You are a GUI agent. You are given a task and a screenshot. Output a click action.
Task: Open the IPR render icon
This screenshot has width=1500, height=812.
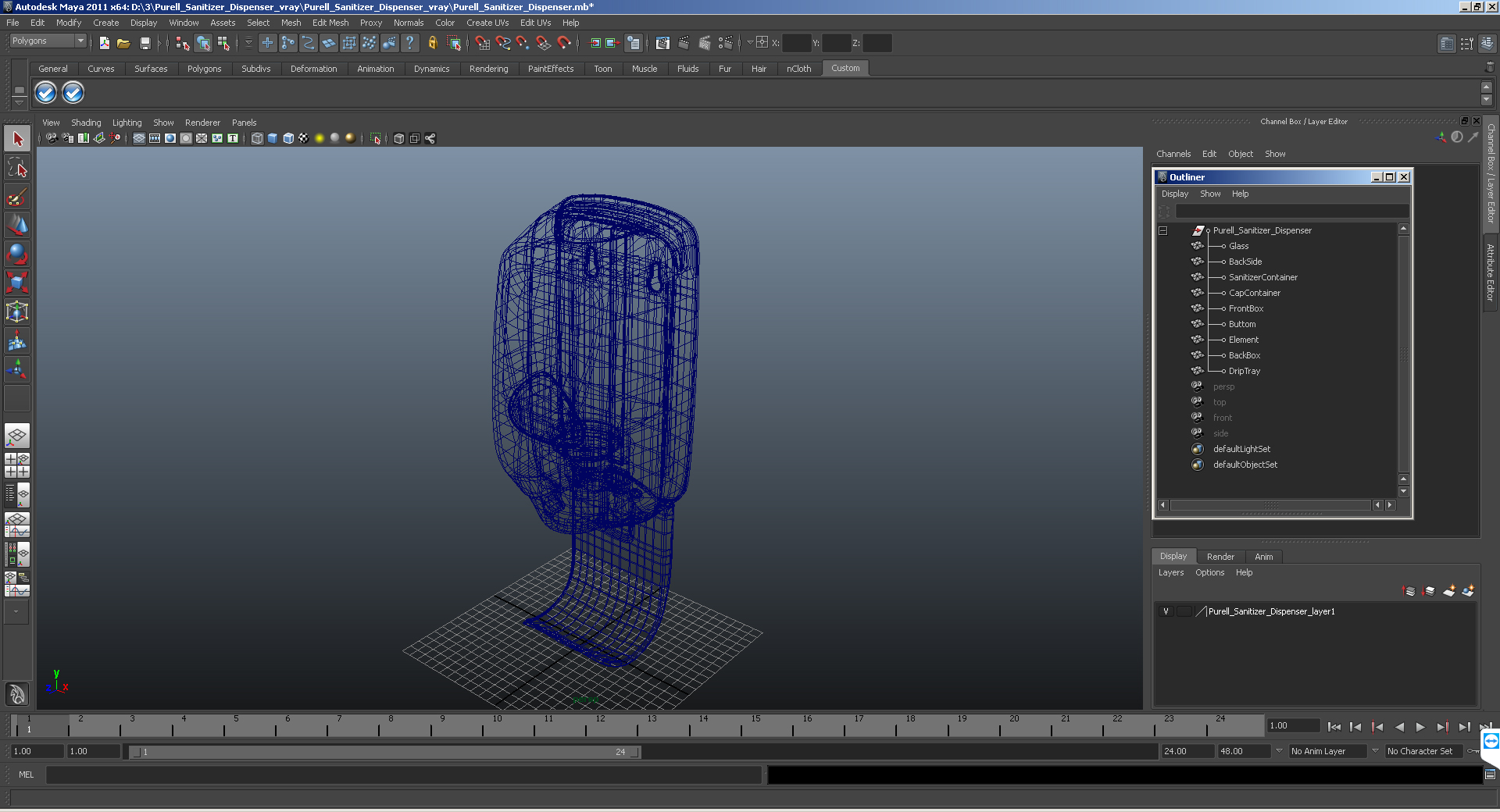(704, 43)
